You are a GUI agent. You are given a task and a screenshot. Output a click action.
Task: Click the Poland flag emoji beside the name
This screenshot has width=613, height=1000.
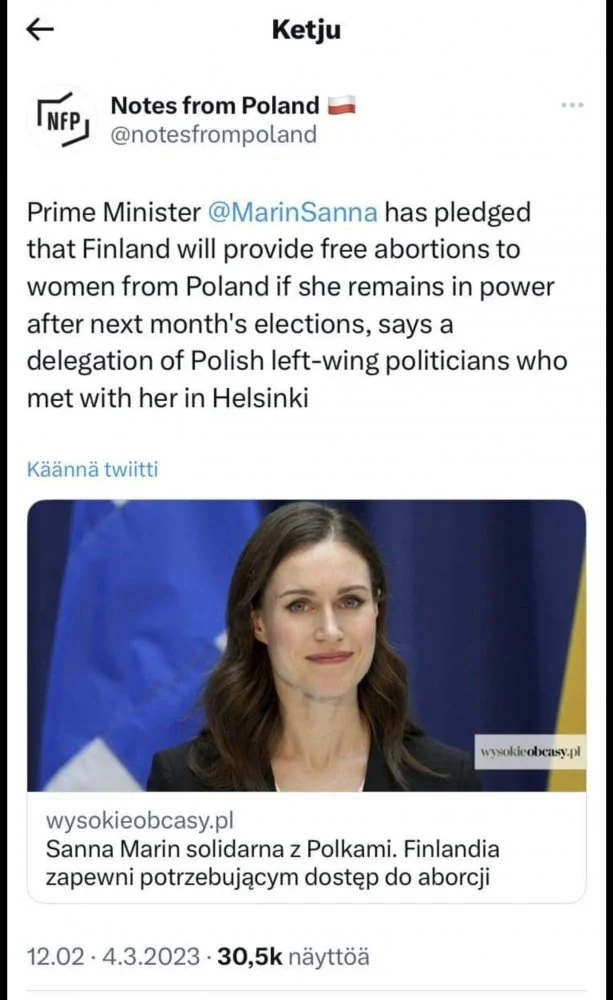click(342, 104)
